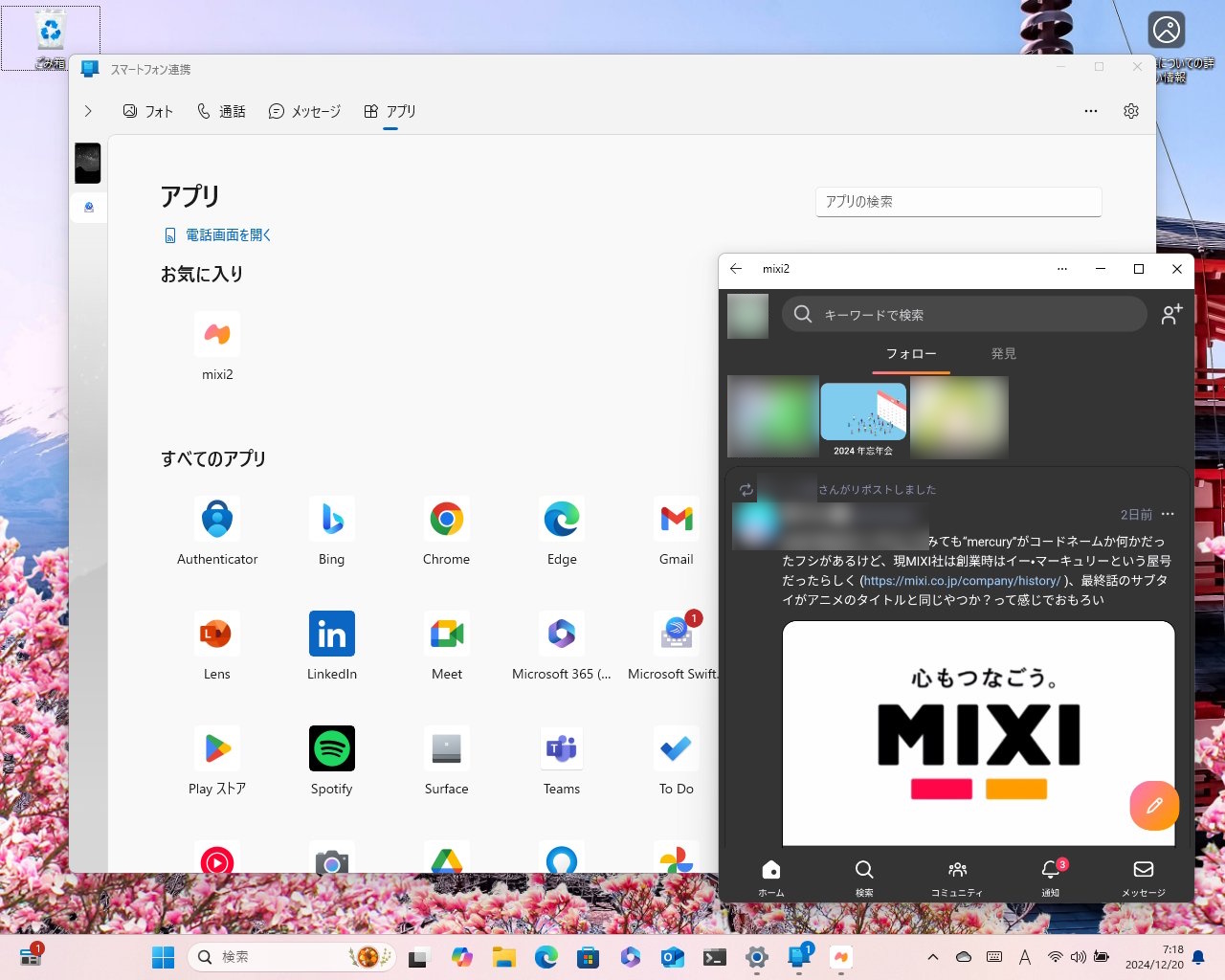Open the post options menu next to 2日前

tap(1168, 514)
